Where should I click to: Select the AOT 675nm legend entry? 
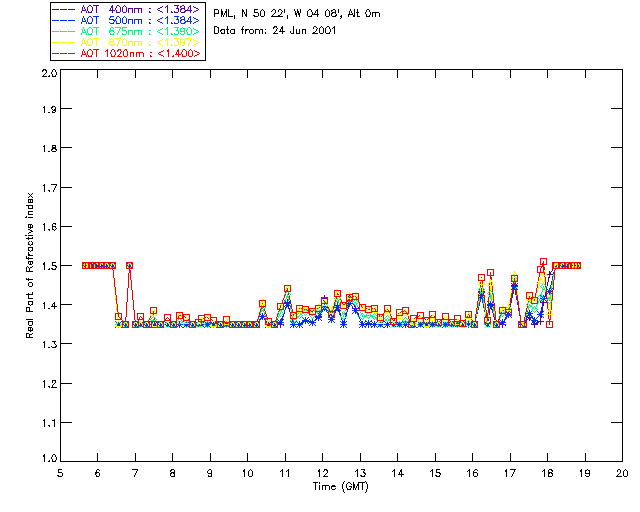tap(127, 31)
